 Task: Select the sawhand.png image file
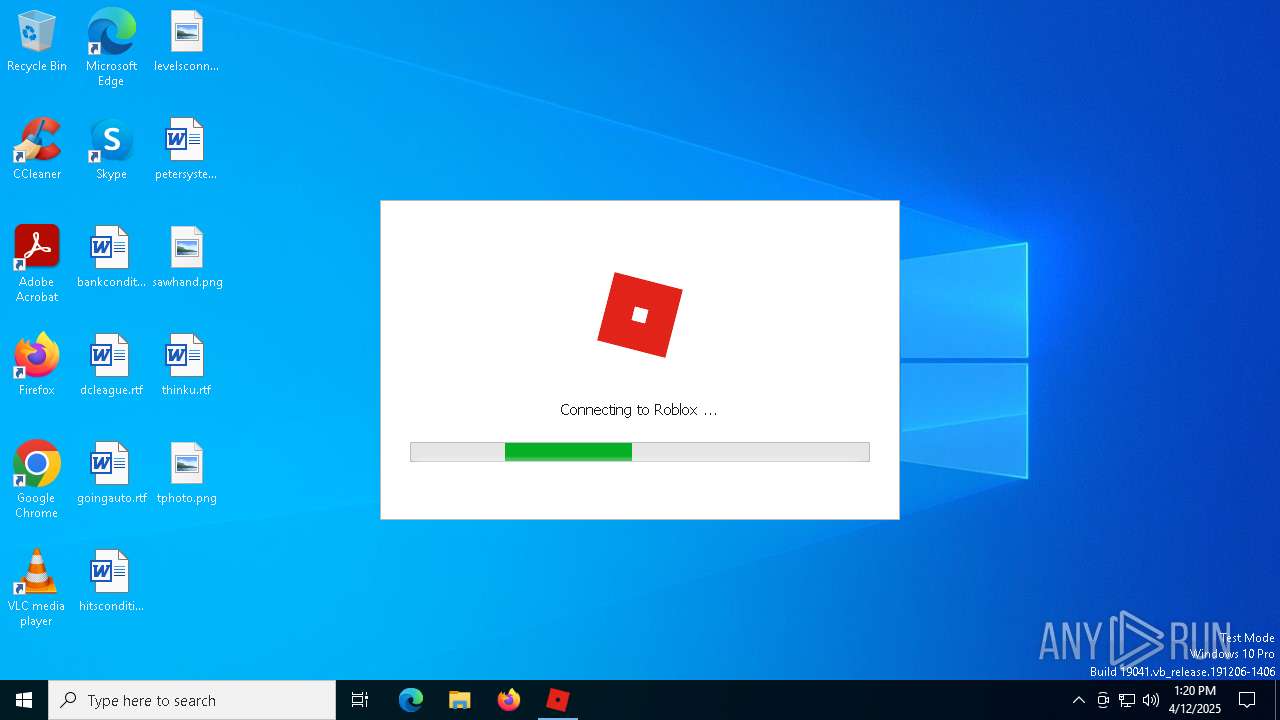pyautogui.click(x=187, y=258)
